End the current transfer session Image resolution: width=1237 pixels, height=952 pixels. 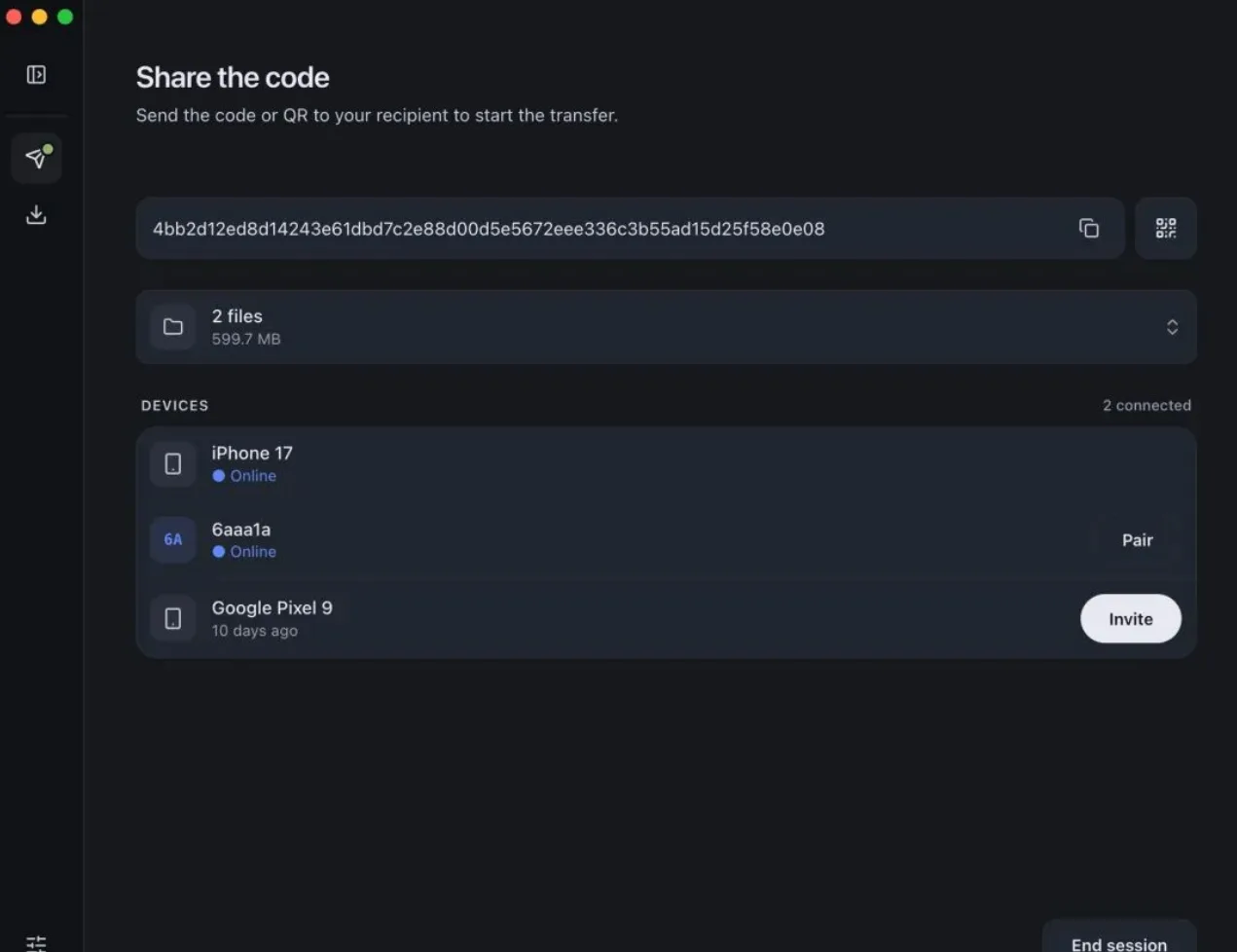[x=1119, y=940]
